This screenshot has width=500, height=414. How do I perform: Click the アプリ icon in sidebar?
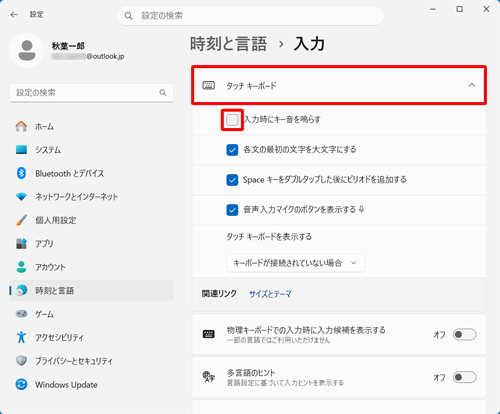click(x=21, y=243)
